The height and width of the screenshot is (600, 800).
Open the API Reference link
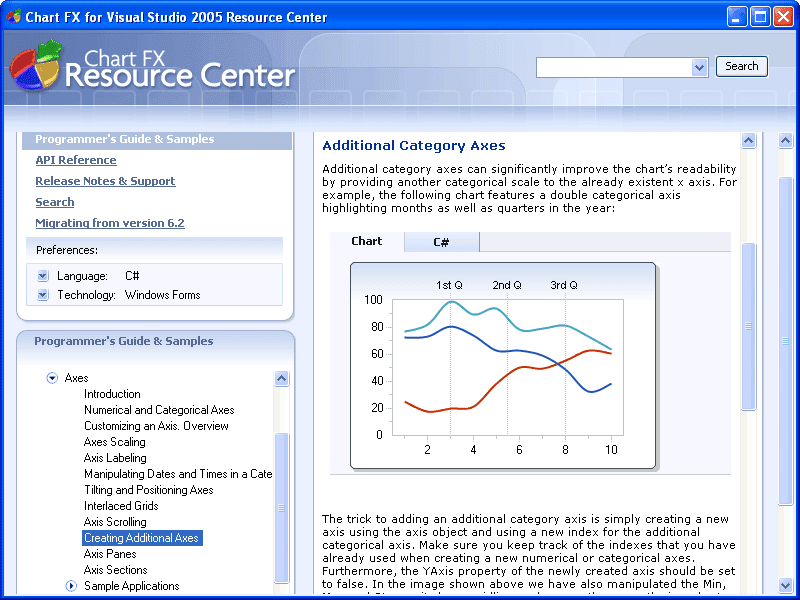pos(76,160)
